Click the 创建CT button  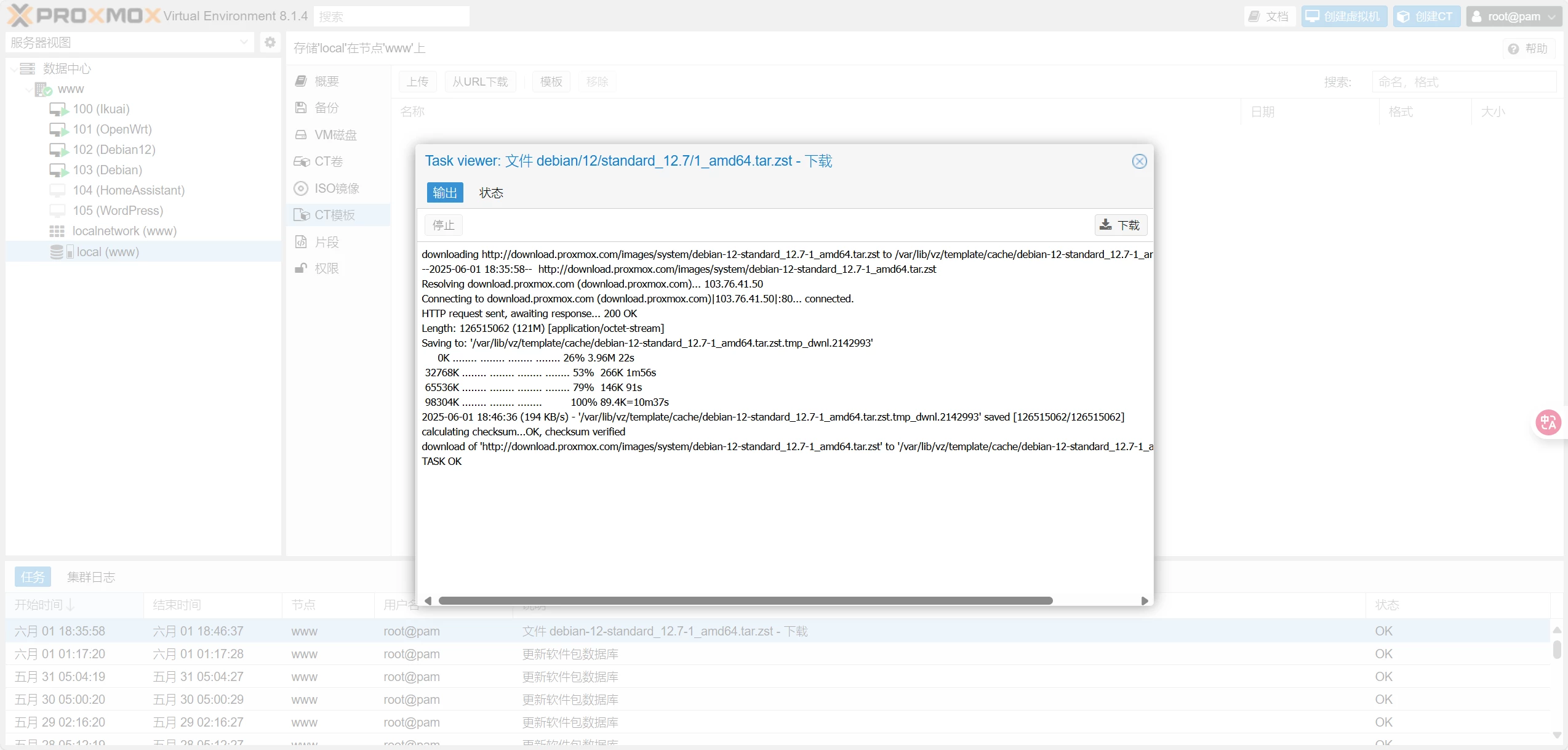1425,17
